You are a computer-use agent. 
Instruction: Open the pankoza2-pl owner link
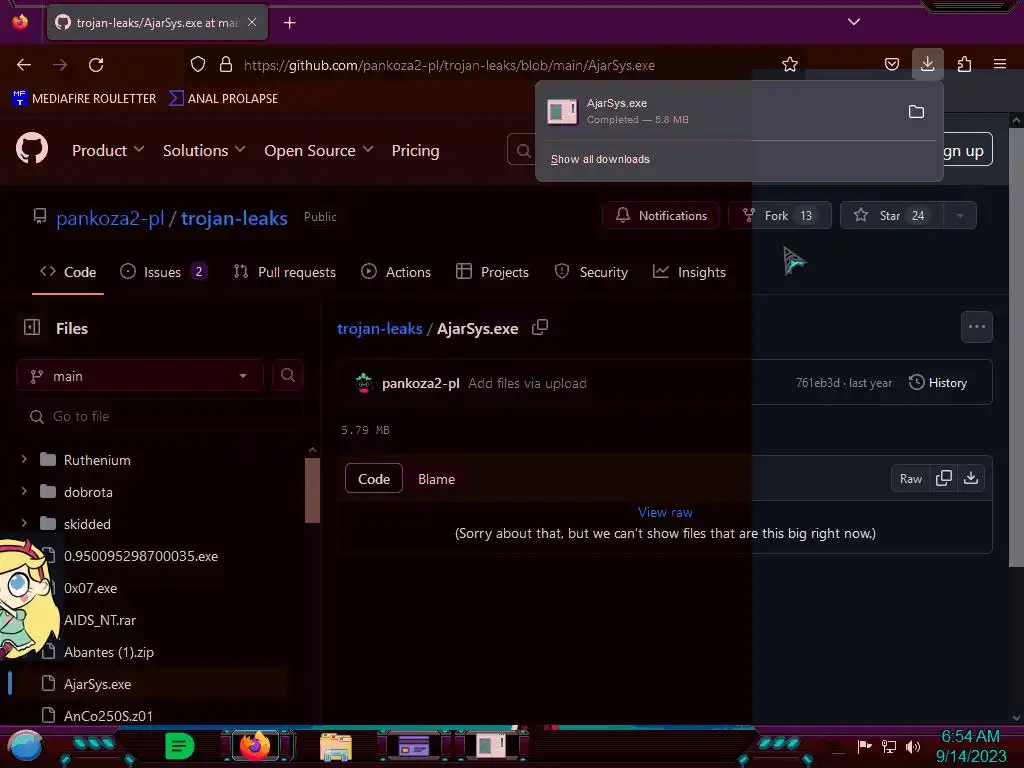tap(110, 218)
